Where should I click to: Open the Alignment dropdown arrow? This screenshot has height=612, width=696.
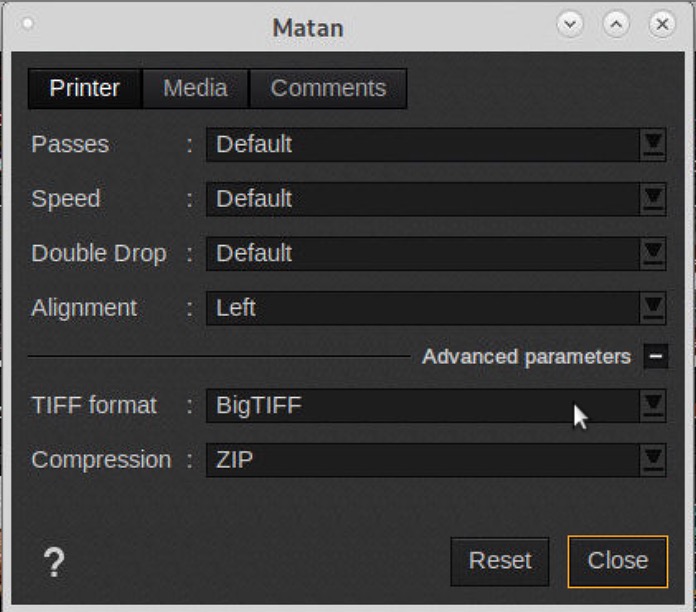653,308
